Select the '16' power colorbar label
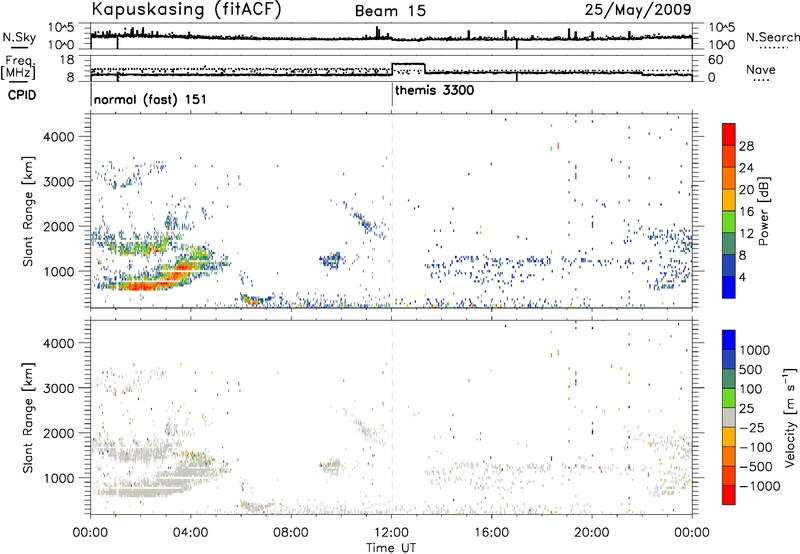Image resolution: width=800 pixels, height=554 pixels. pyautogui.click(x=746, y=212)
